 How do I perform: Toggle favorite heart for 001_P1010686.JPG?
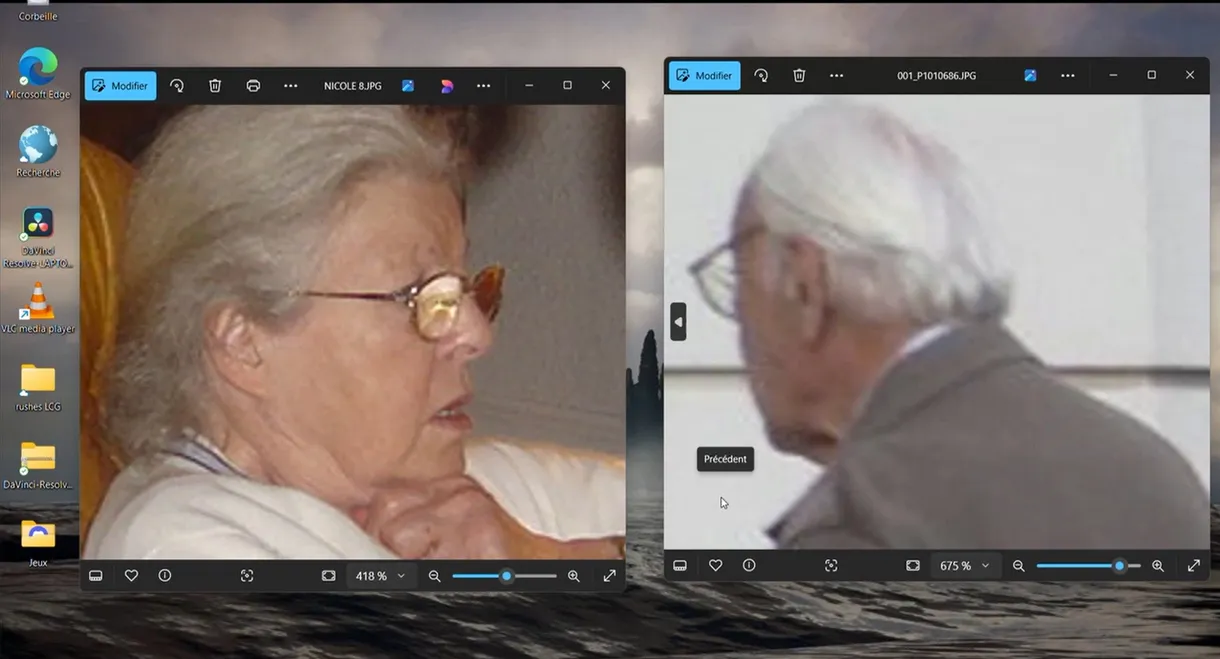715,566
